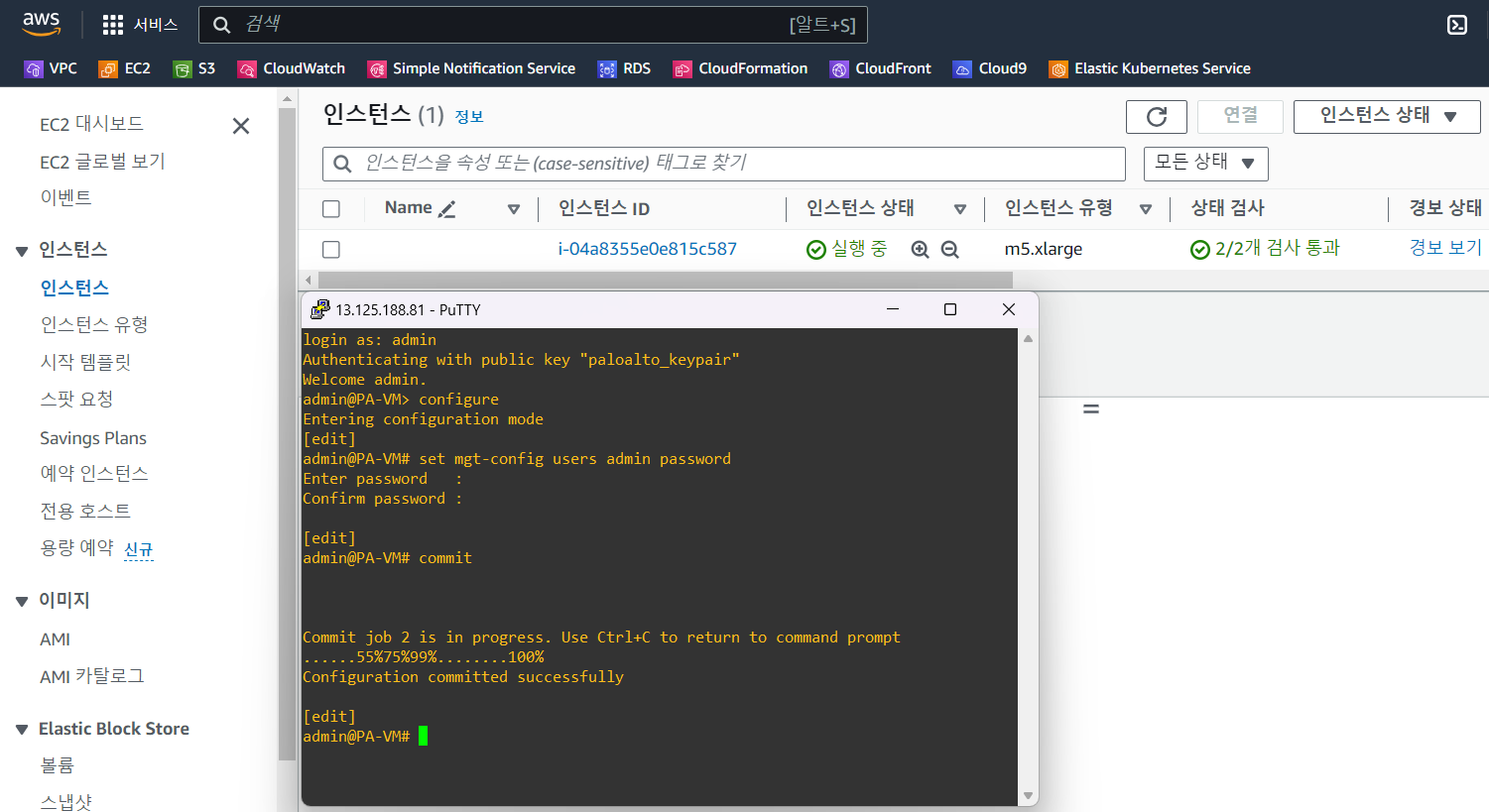Open 전용 호스트 in sidebar

click(x=85, y=511)
